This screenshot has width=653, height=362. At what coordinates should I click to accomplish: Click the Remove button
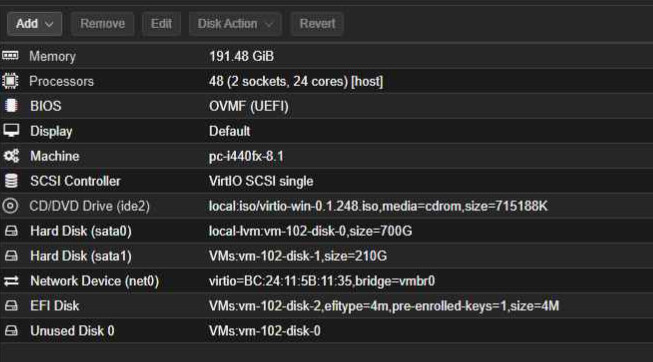coord(102,24)
